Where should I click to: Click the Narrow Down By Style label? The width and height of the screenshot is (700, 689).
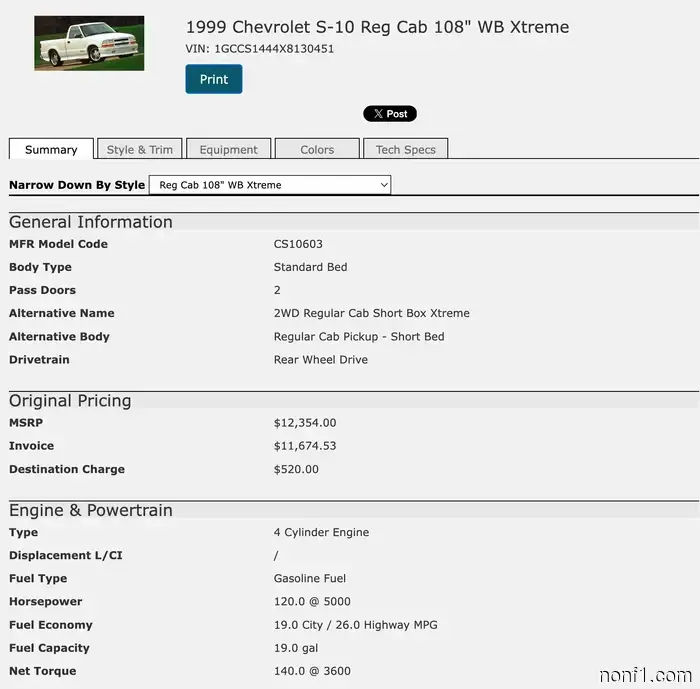click(77, 185)
